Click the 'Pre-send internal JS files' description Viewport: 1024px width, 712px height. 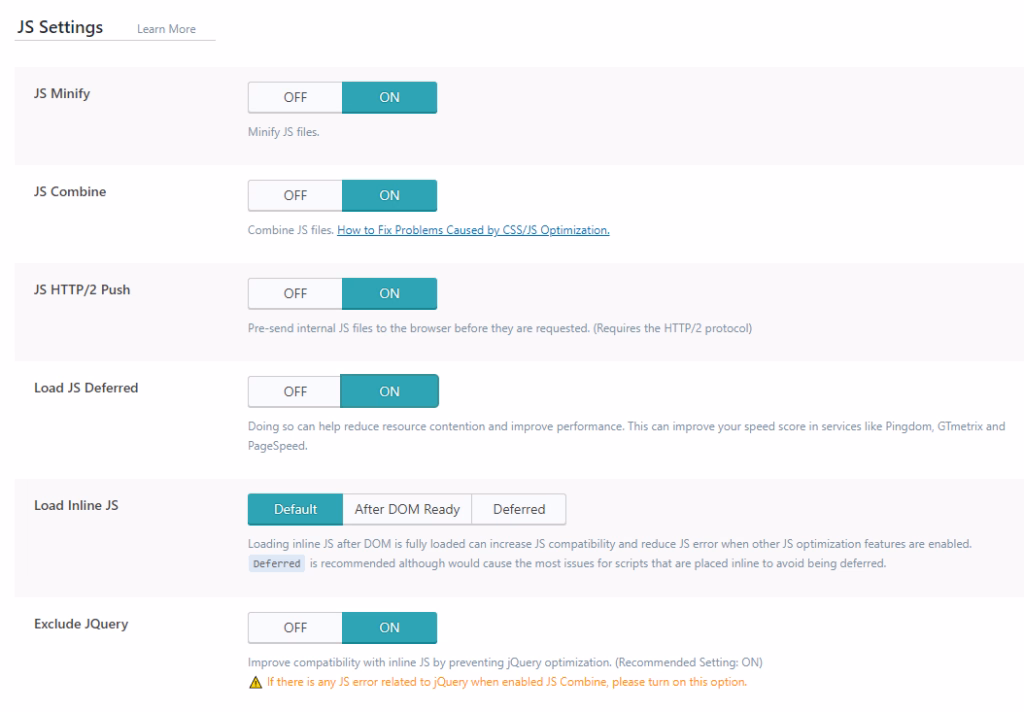500,328
